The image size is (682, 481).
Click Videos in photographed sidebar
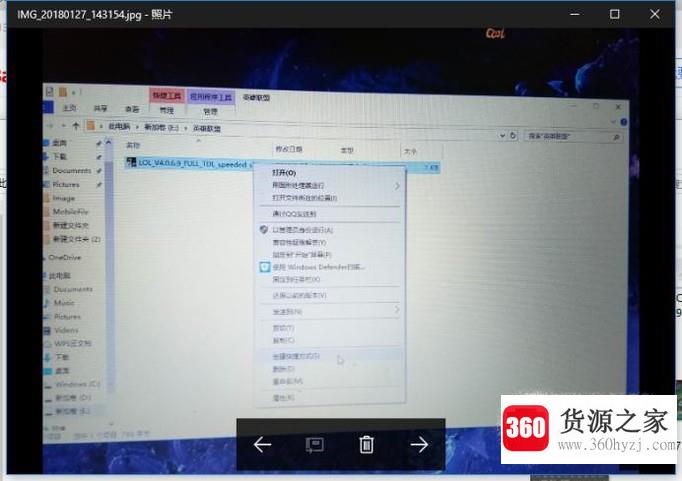(66, 330)
